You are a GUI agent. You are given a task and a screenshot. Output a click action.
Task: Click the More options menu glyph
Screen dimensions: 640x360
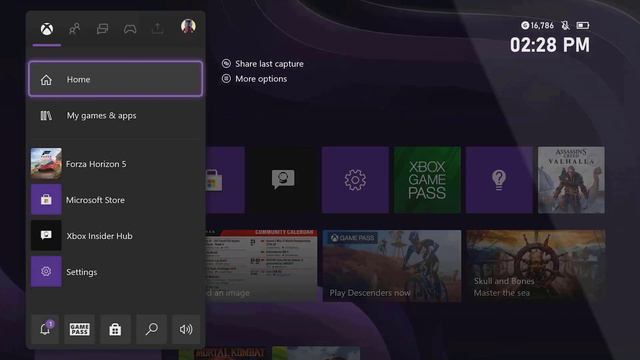[x=226, y=79]
